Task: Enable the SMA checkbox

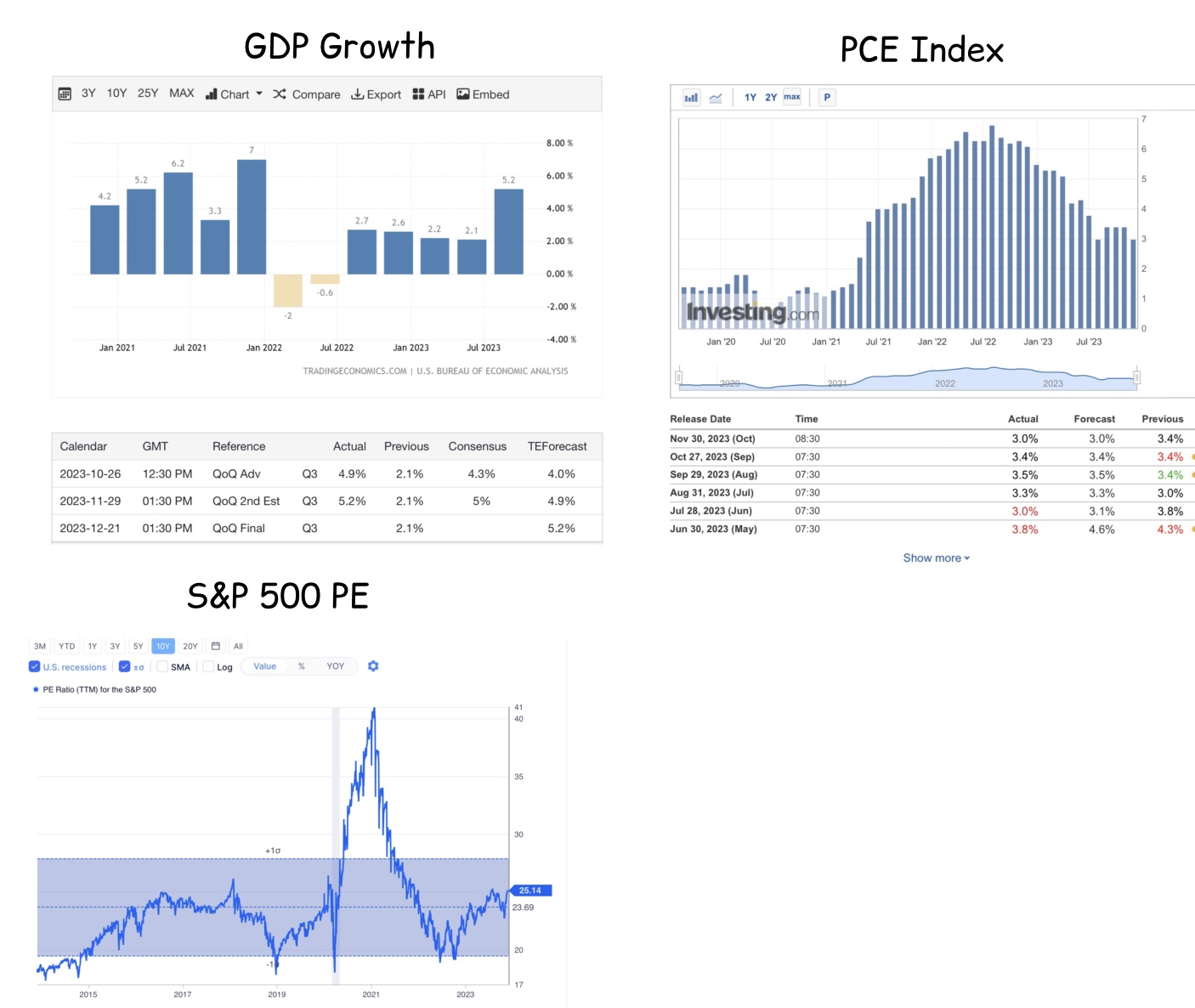Action: point(162,666)
